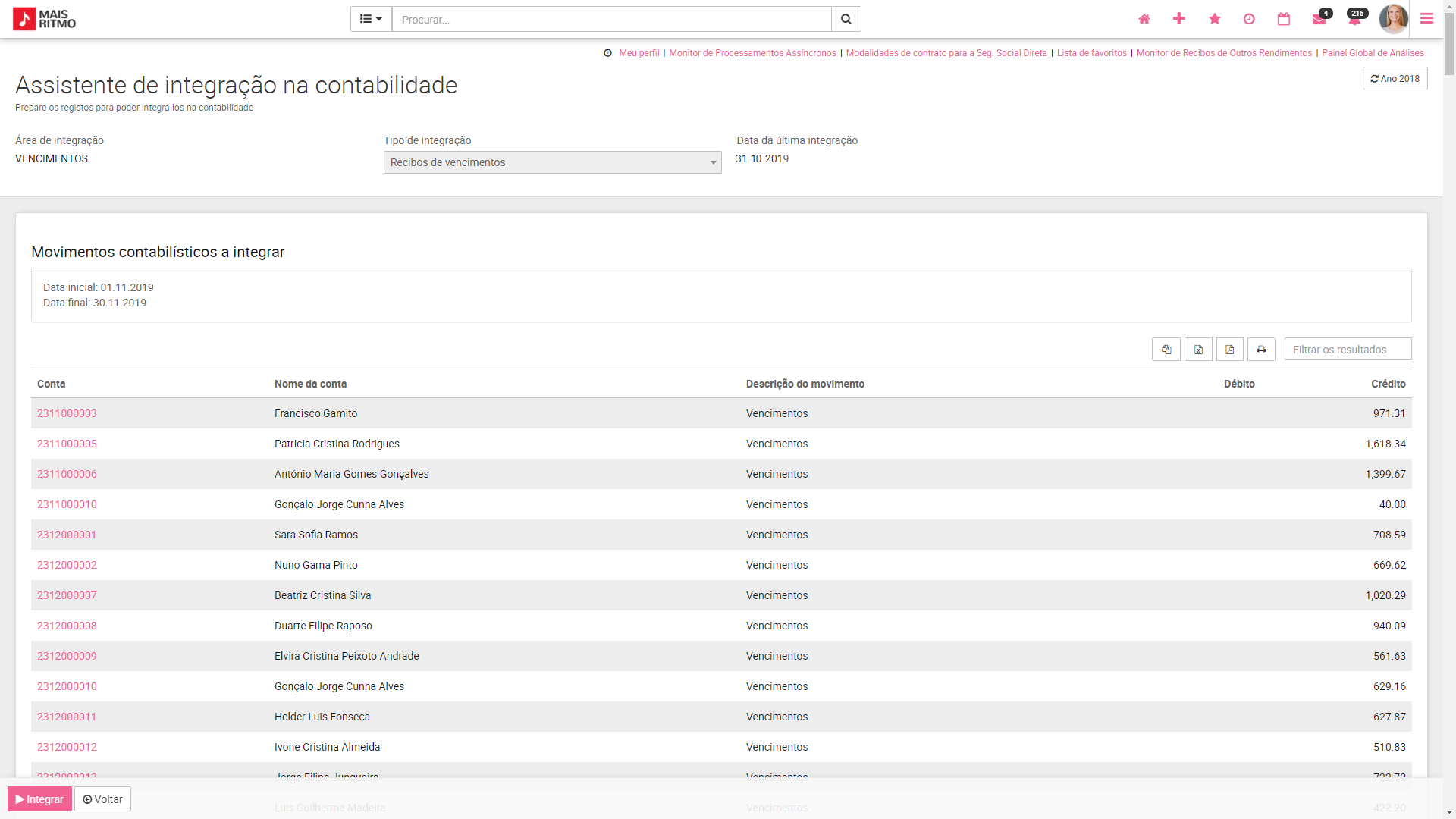Click the Voltar button
Viewport: 1456px width, 819px height.
[x=102, y=799]
